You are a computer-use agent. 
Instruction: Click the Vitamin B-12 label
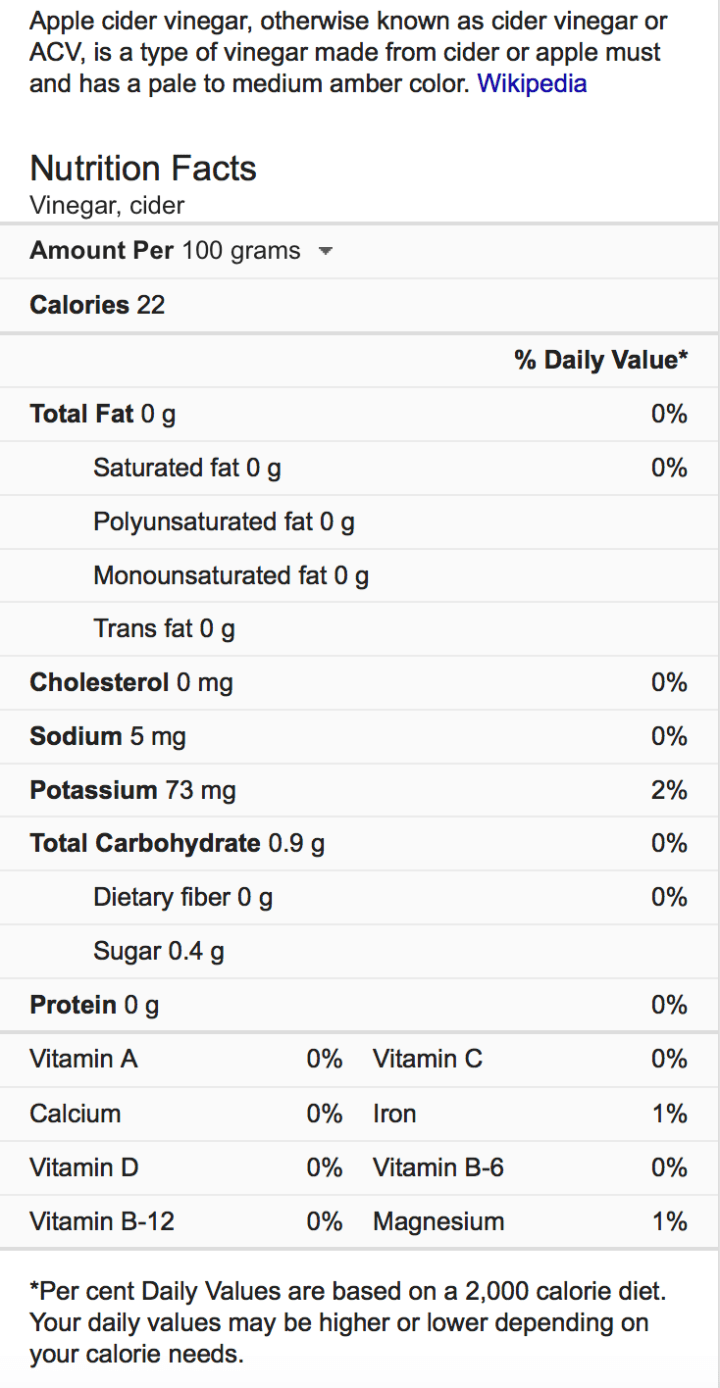[x=102, y=1221]
